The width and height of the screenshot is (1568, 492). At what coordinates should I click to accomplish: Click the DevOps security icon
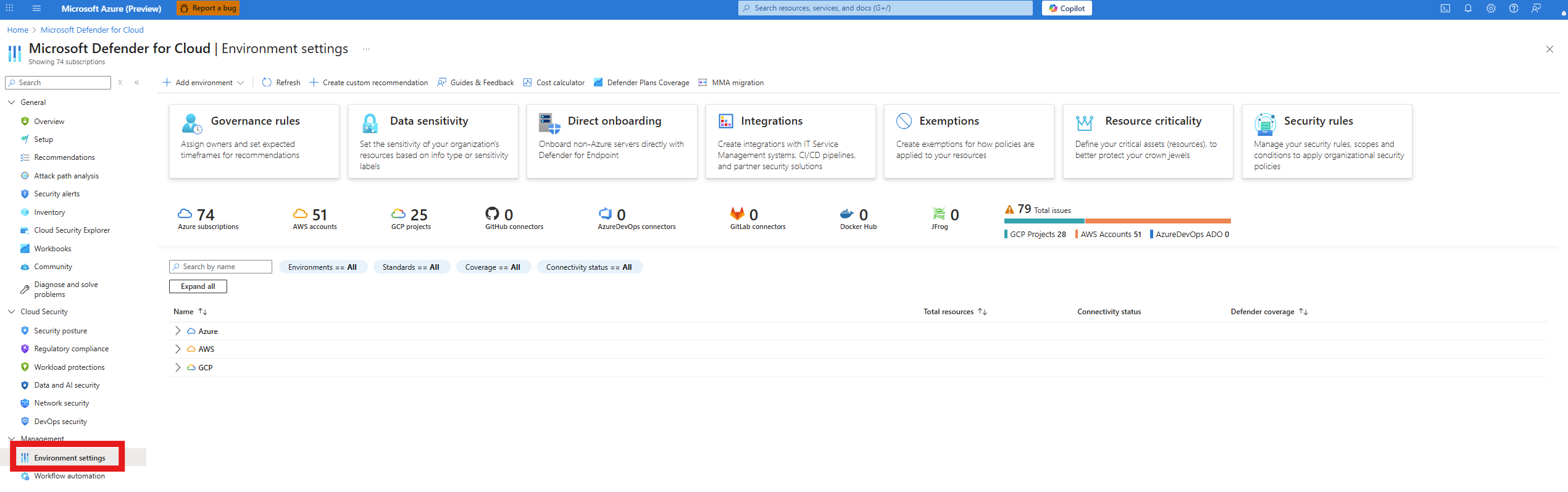25,422
